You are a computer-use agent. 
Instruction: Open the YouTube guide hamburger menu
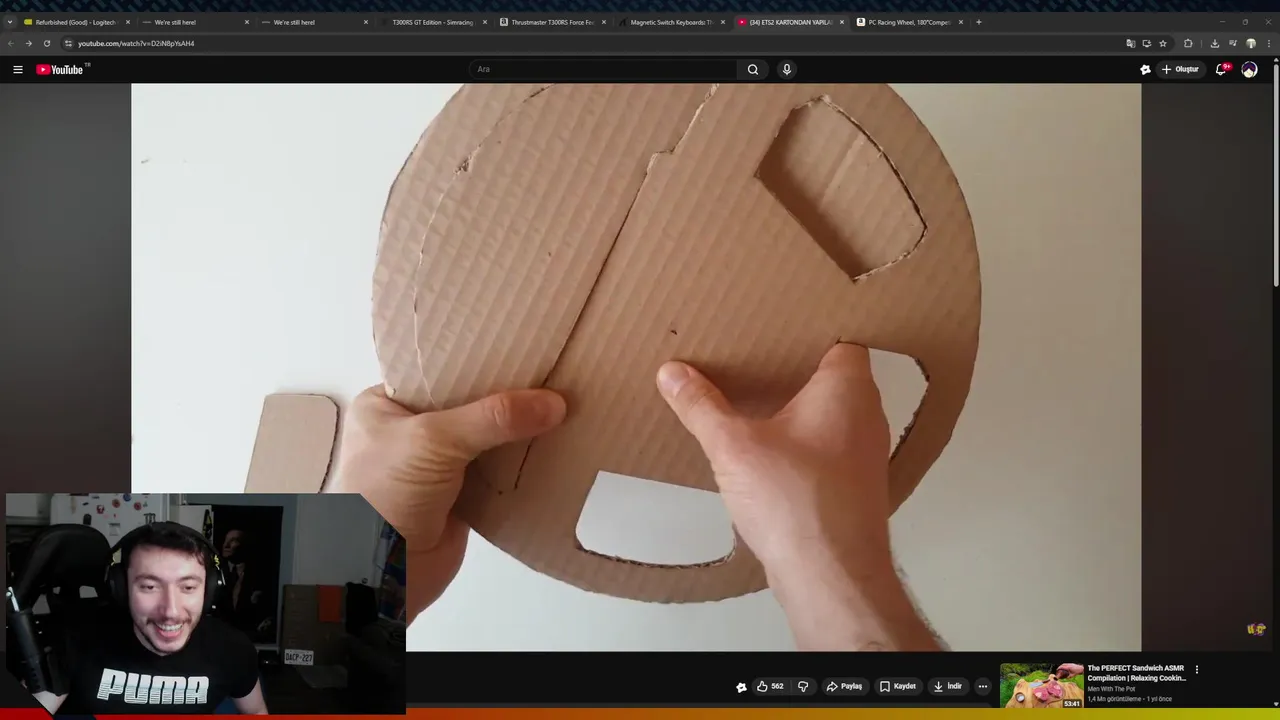[18, 69]
